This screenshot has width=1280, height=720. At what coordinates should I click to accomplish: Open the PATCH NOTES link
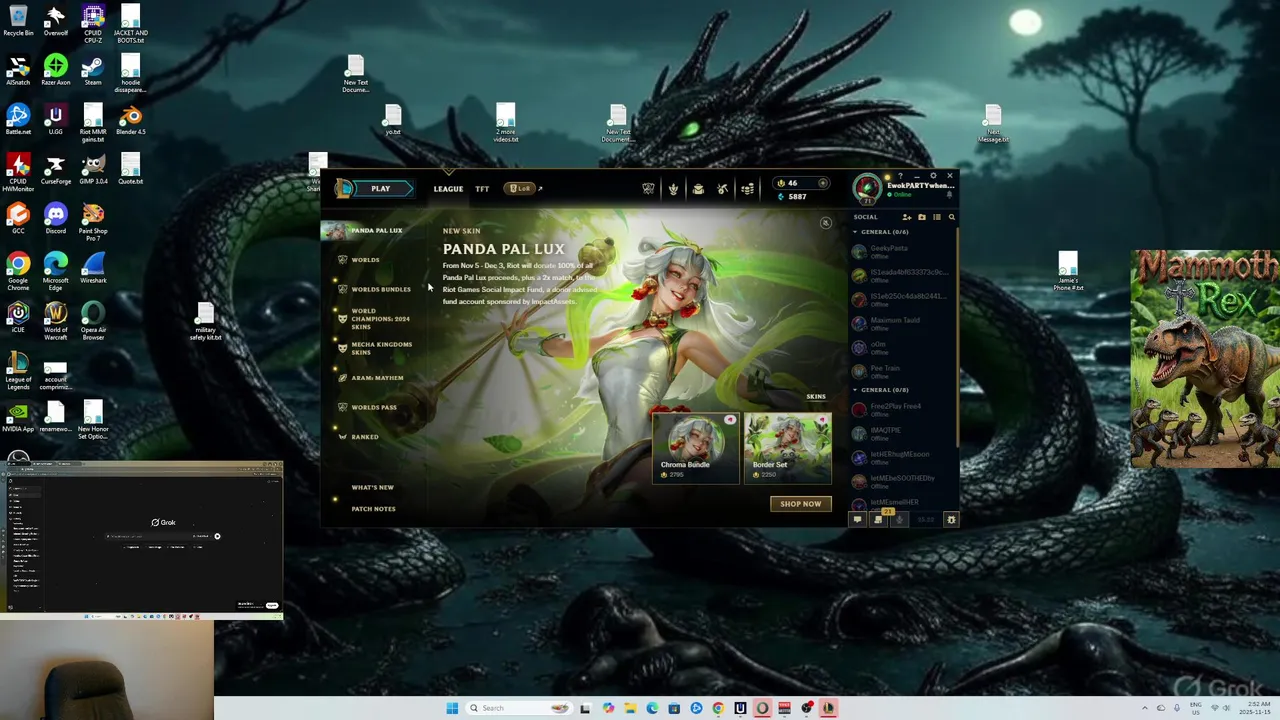pos(373,509)
